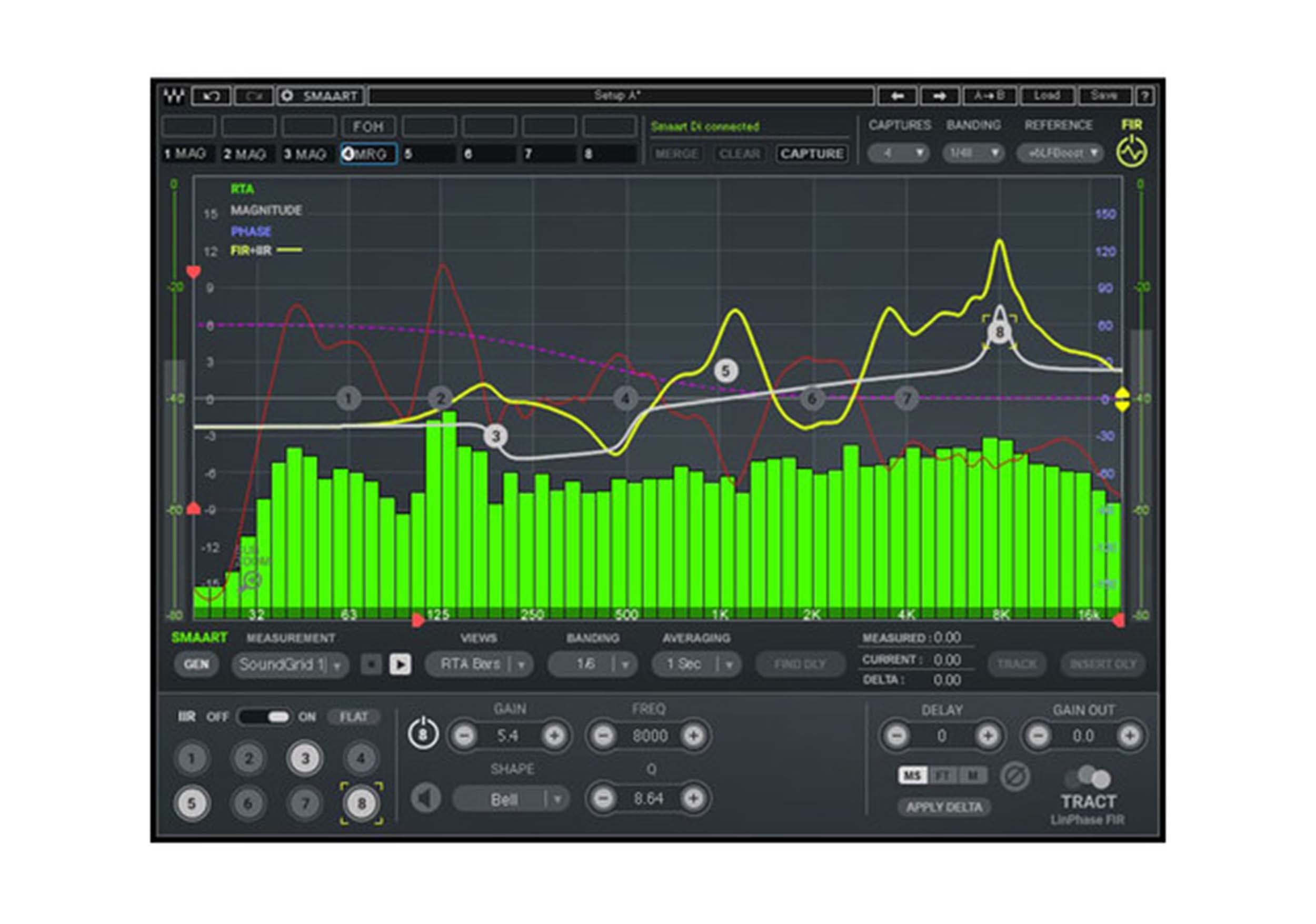Click the APPLY DELTA button
The width and height of the screenshot is (1316, 924).
[x=943, y=807]
